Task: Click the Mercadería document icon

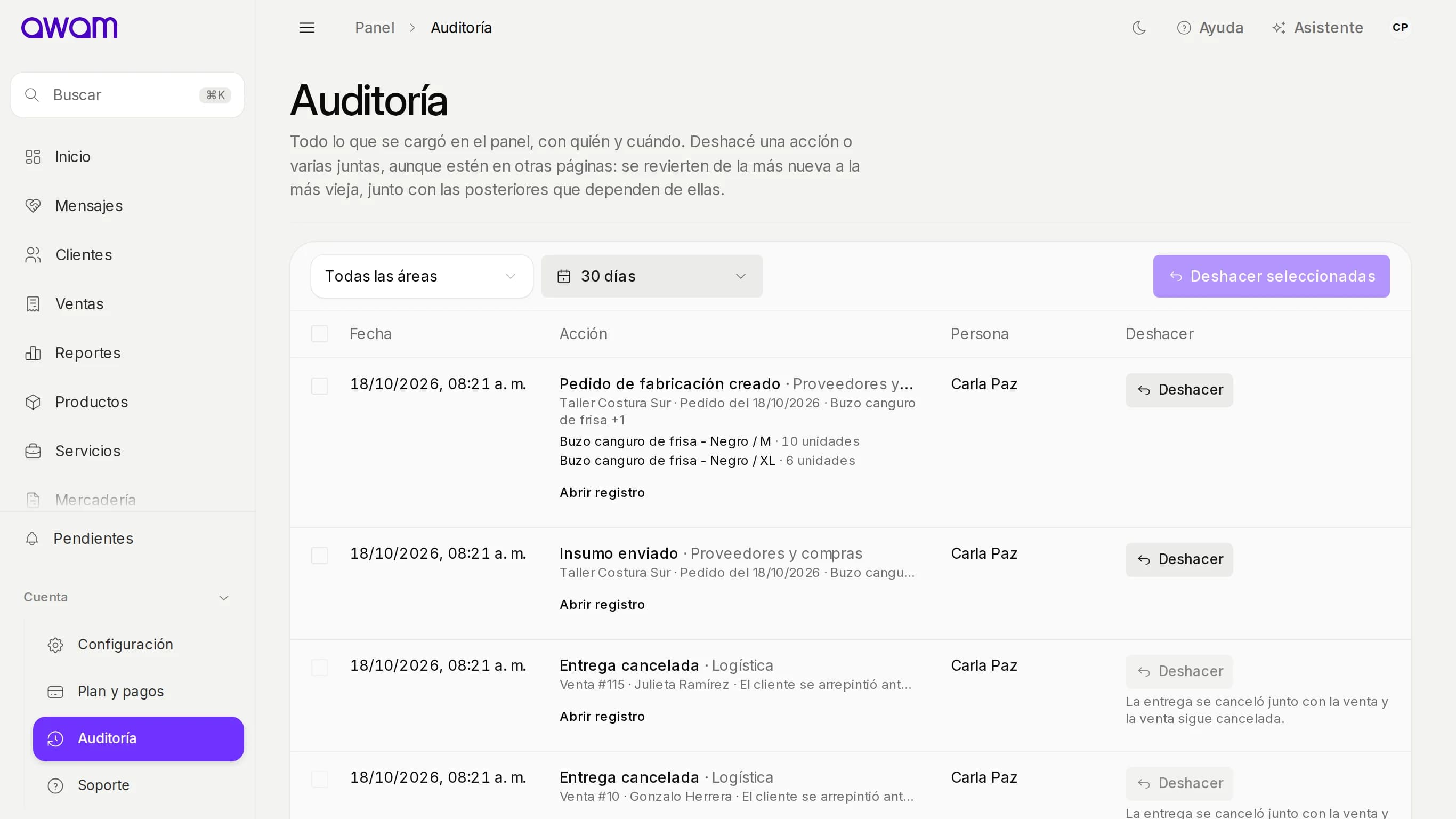Action: coord(33,500)
